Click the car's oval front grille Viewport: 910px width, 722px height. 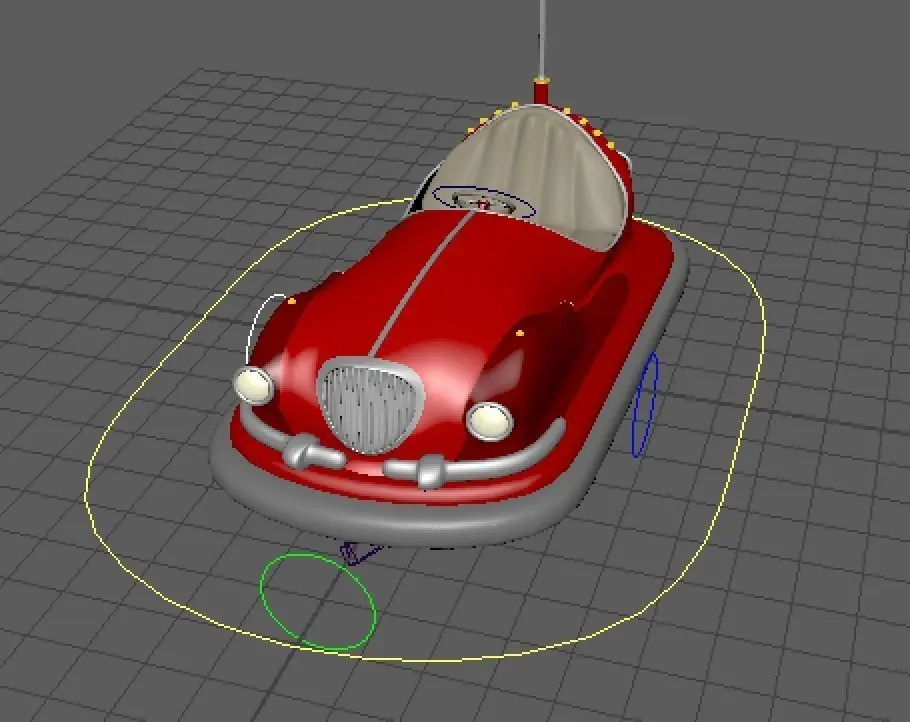click(x=370, y=405)
